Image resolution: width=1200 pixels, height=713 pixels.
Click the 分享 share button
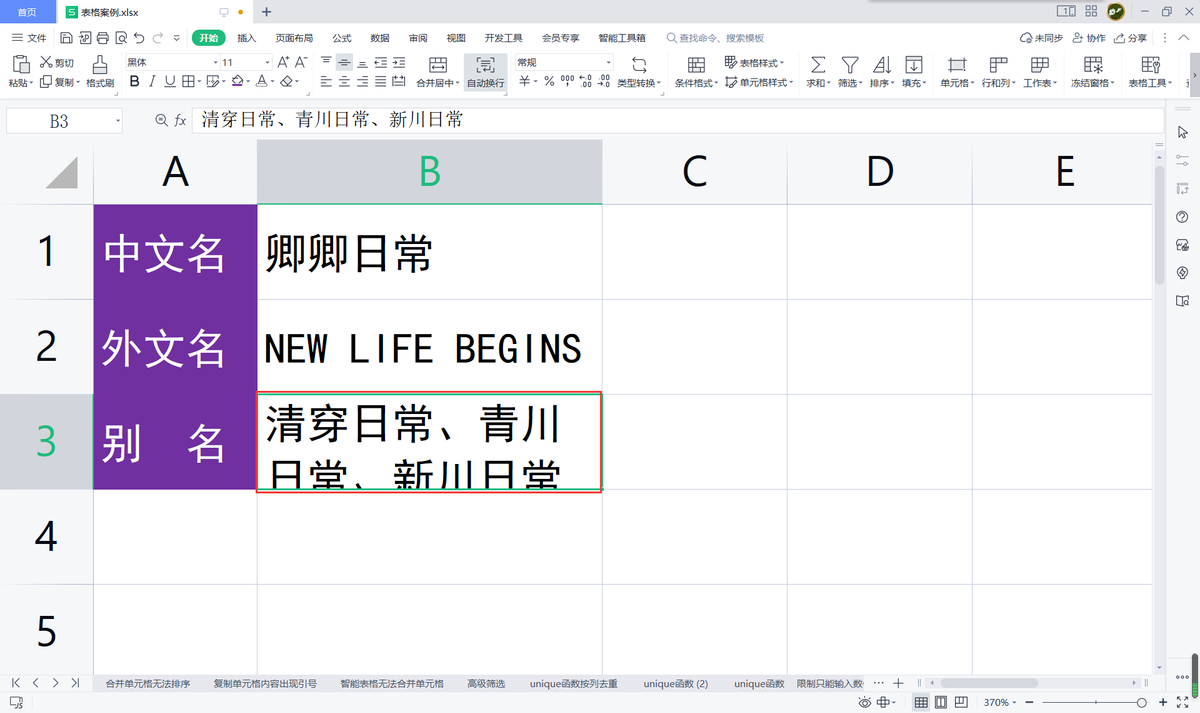(1130, 38)
